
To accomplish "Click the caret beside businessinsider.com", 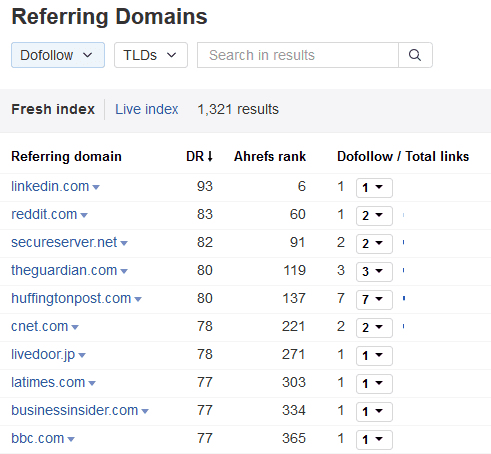I will 145,411.
